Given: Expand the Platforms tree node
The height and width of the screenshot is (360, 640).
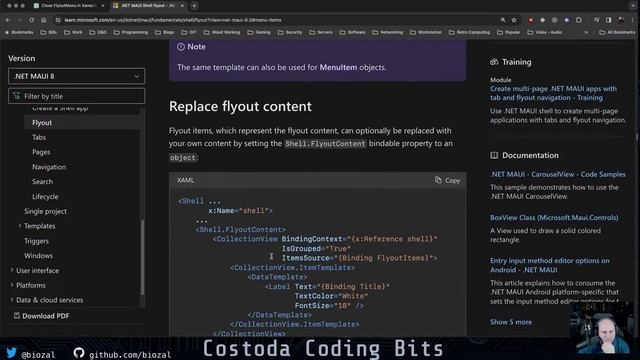Looking at the screenshot, I should pyautogui.click(x=12, y=285).
